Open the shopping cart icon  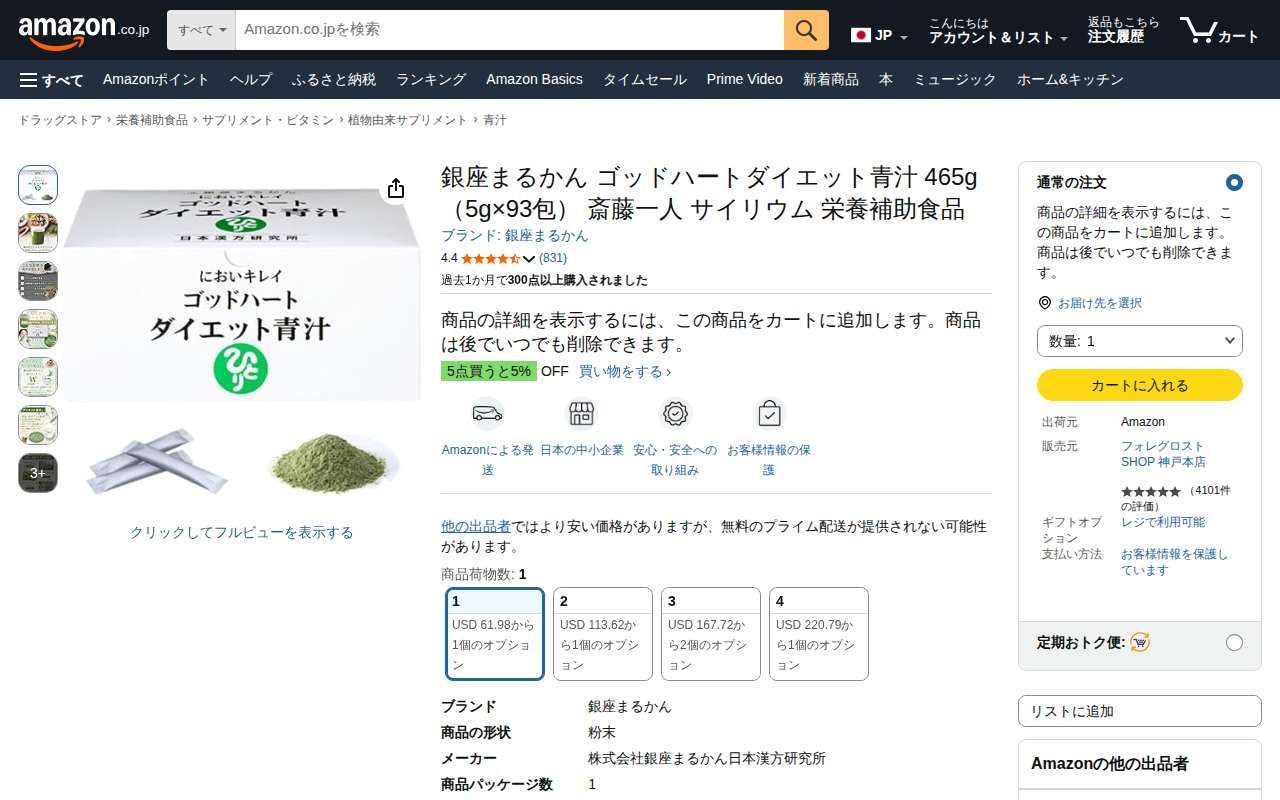pyautogui.click(x=1219, y=30)
